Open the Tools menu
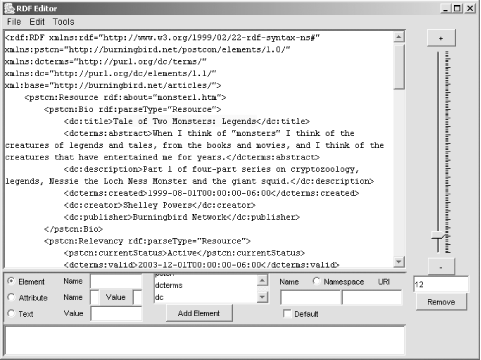 click(63, 22)
